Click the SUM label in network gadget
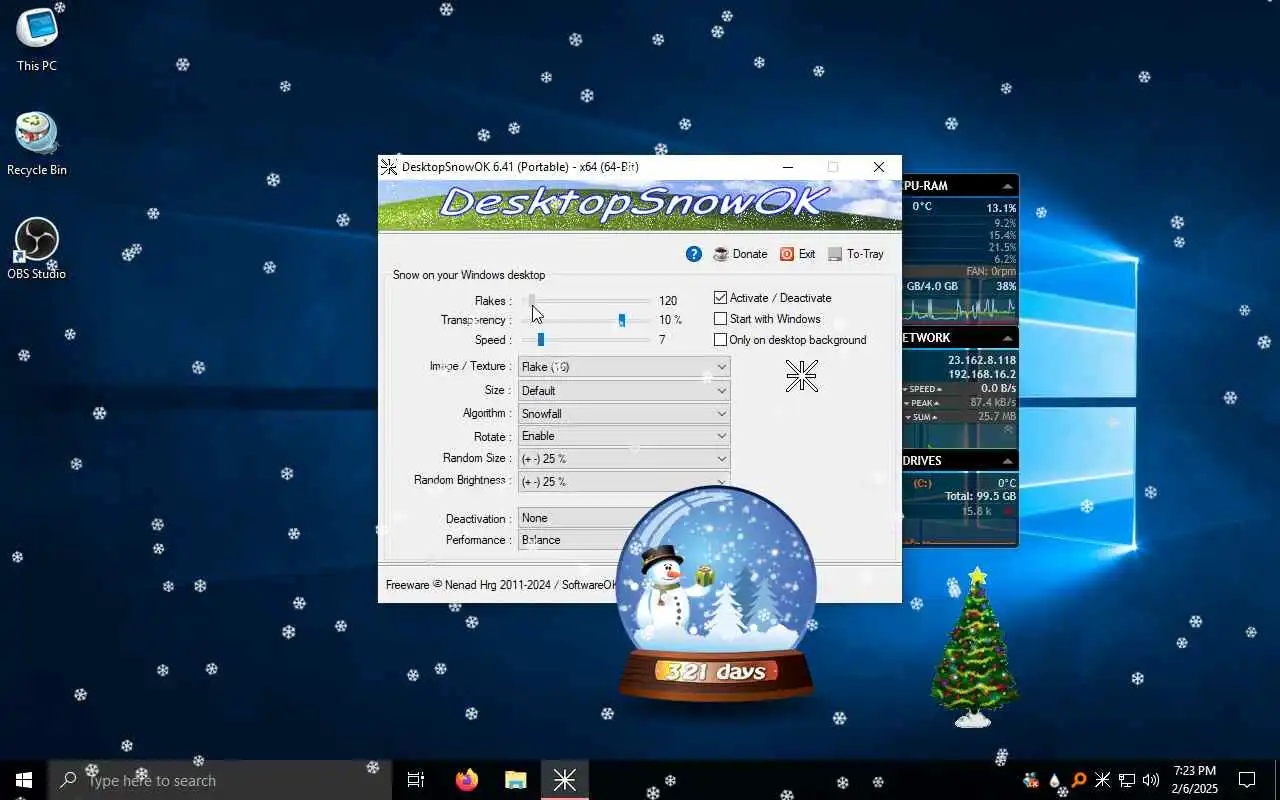Viewport: 1280px width, 800px height. [920, 417]
